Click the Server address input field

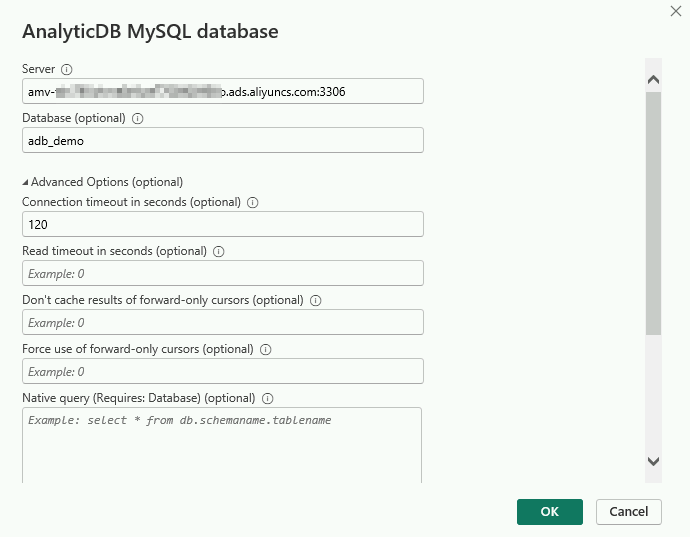(x=223, y=91)
